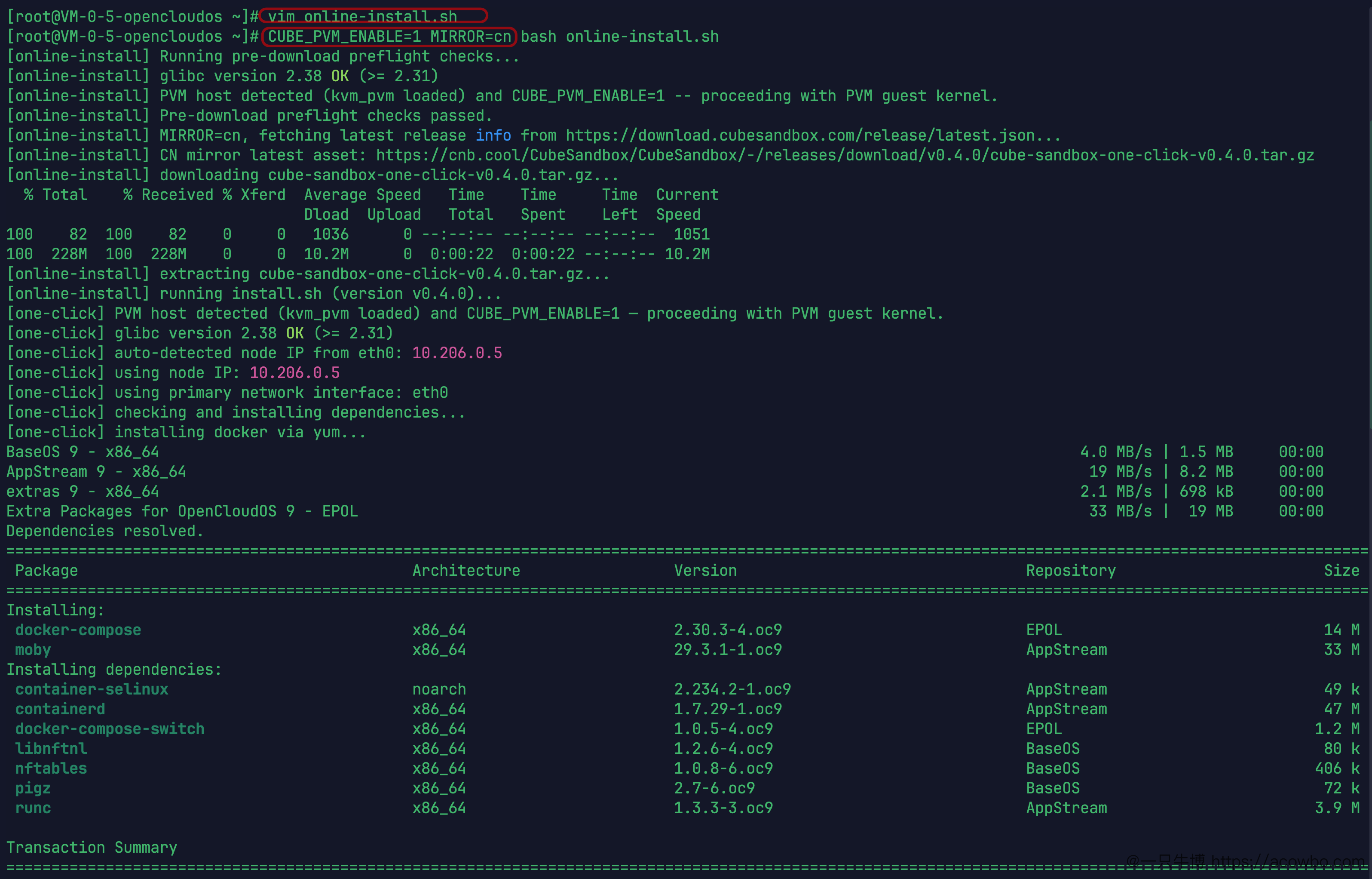Click the 'extracting cube-sandbox-one-click-v0.4.0.tar.gz...' line

[385, 274]
